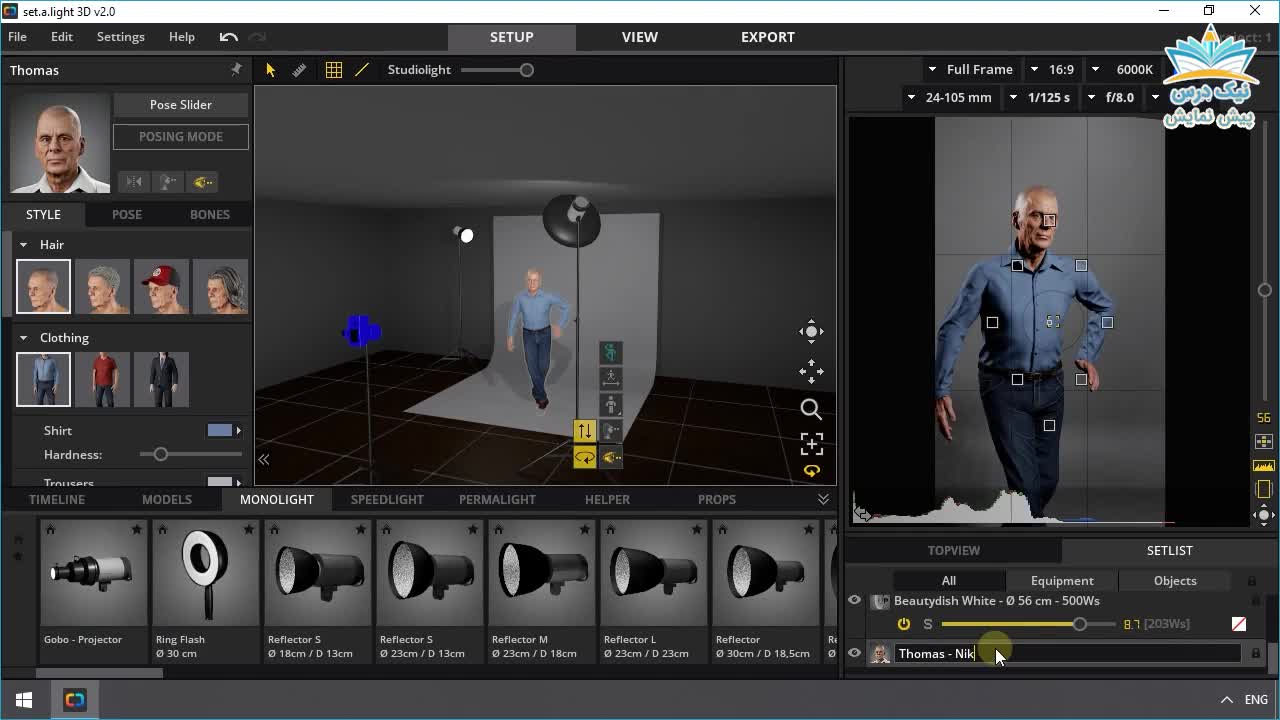Viewport: 1280px width, 720px height.
Task: Click the focus frame icon in viewport
Action: 811,444
